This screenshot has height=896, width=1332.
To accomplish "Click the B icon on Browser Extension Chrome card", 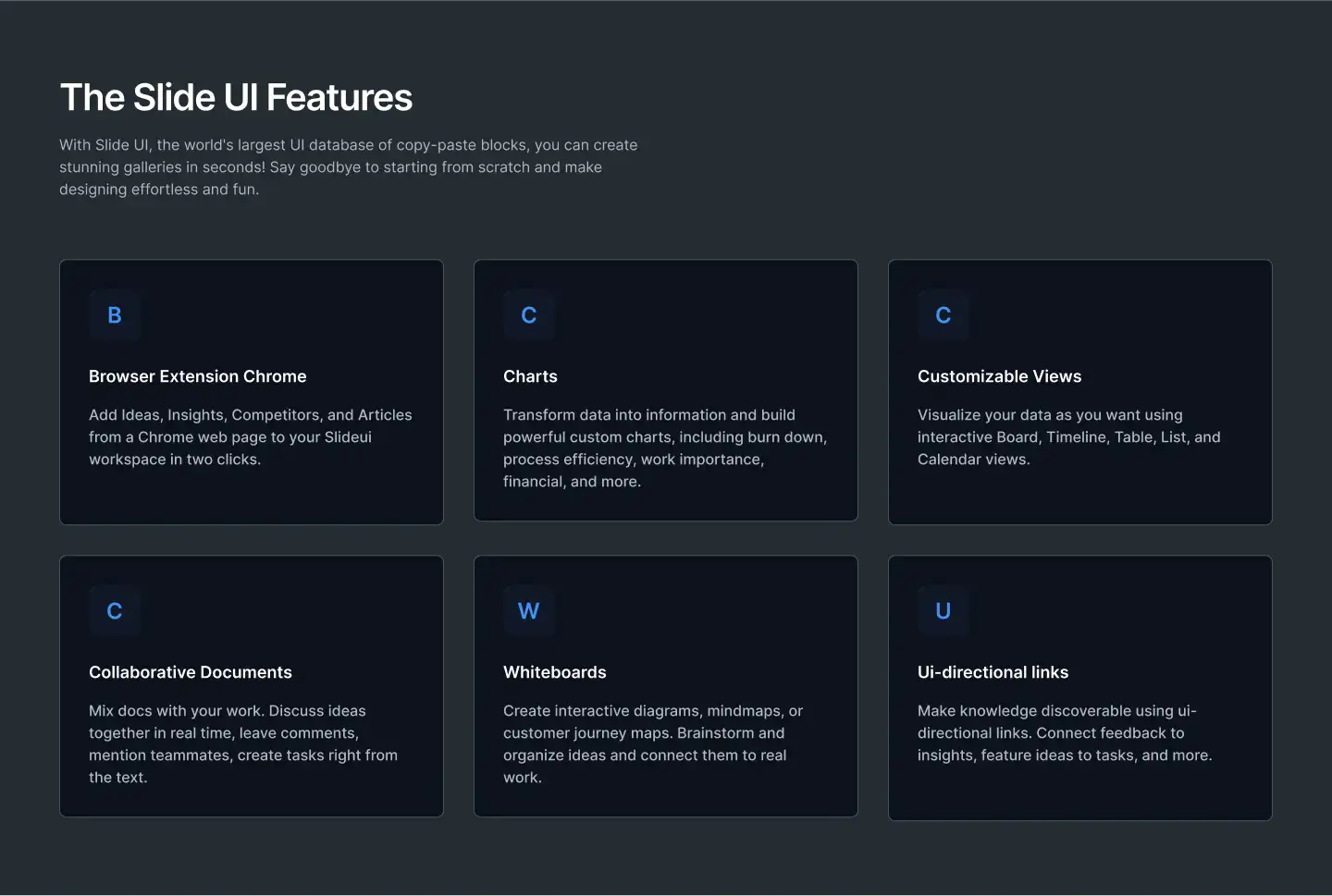I will point(115,315).
